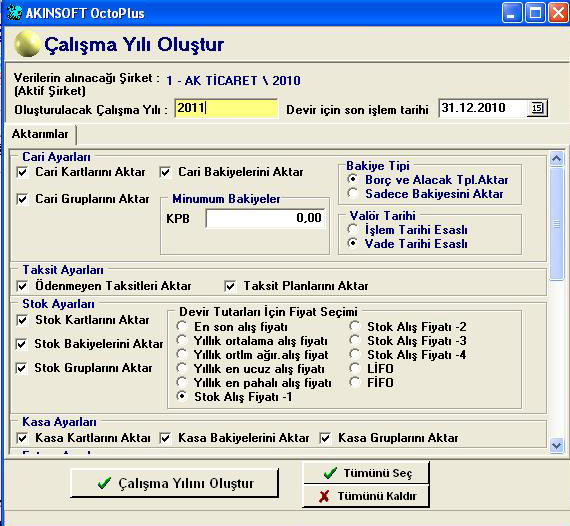The width and height of the screenshot is (570, 526).
Task: Click the AKINSOFT OctoPlus title bar icon
Action: 14,13
